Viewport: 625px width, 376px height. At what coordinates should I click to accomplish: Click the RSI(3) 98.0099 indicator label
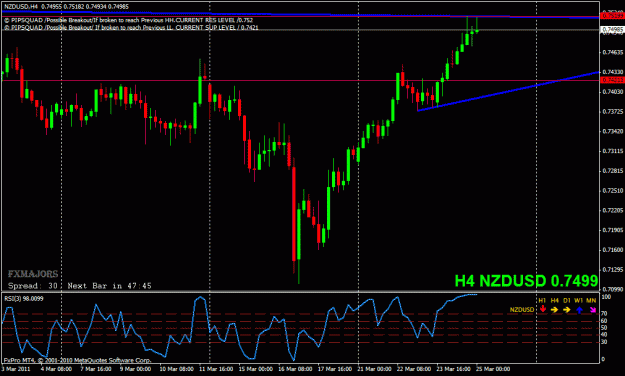pos(24,298)
